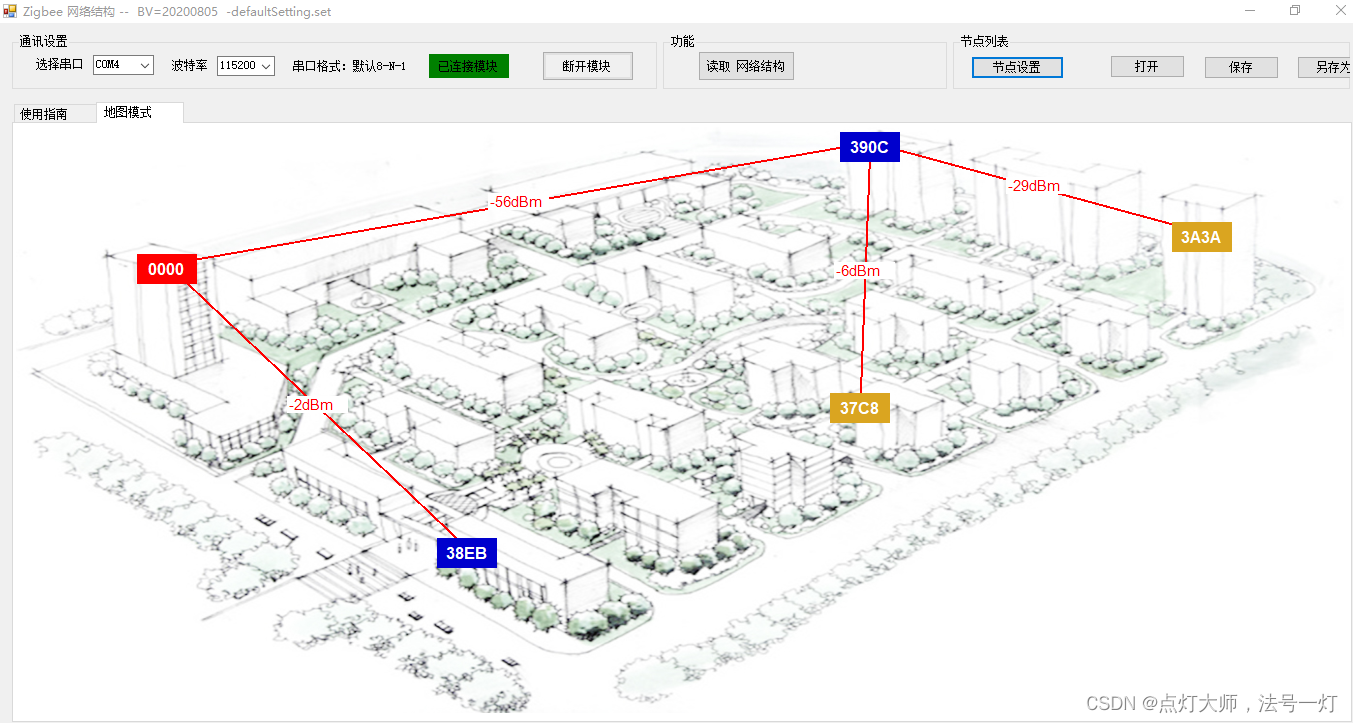Click the -29dBm signal label
This screenshot has height=723, width=1353.
(x=1033, y=186)
